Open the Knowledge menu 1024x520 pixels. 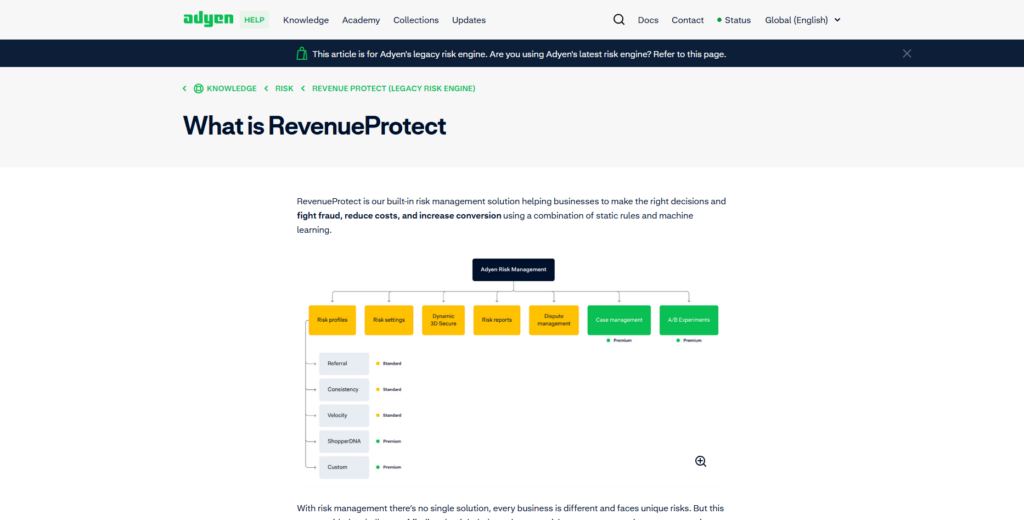click(306, 20)
